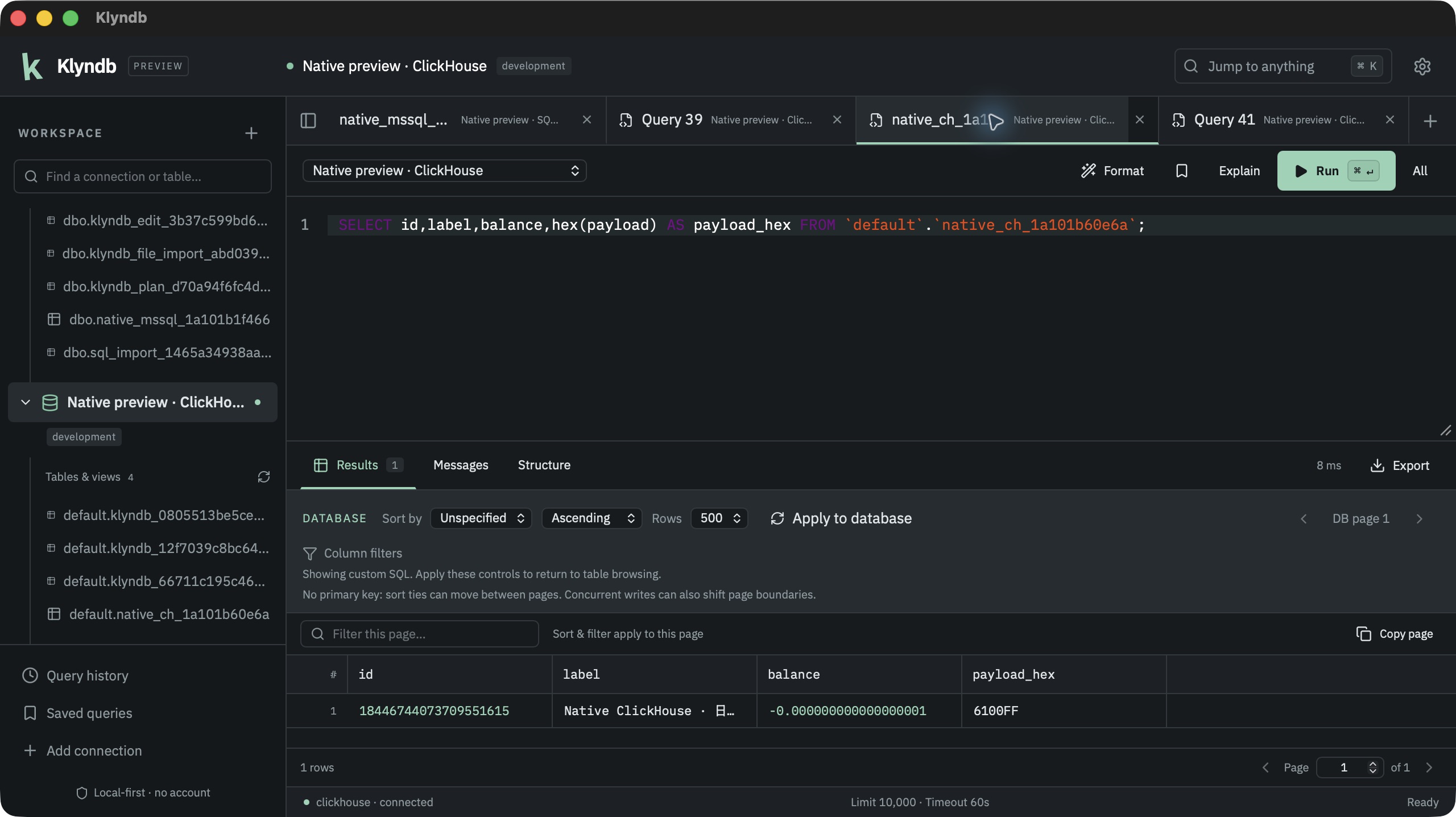Go to next DB page arrow

(1420, 518)
